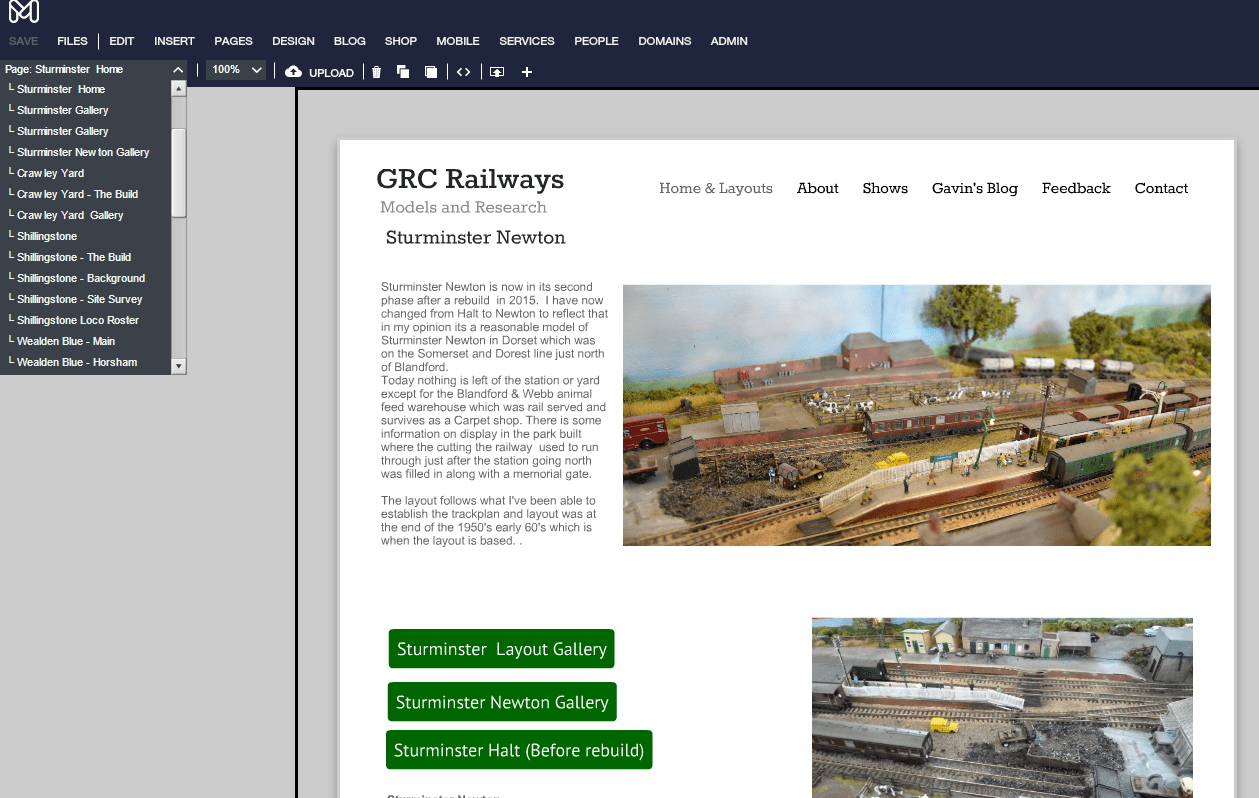The height and width of the screenshot is (798, 1259).
Task: Collapse the page list panel chevron
Action: [178, 70]
